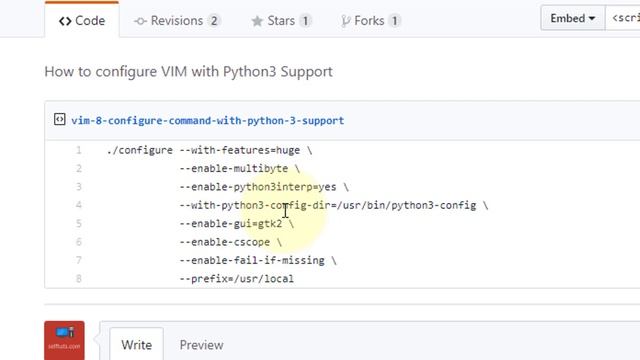Screen dimensions: 640x360
Task: Click the code brackets icon in Code tab
Action: click(x=65, y=21)
